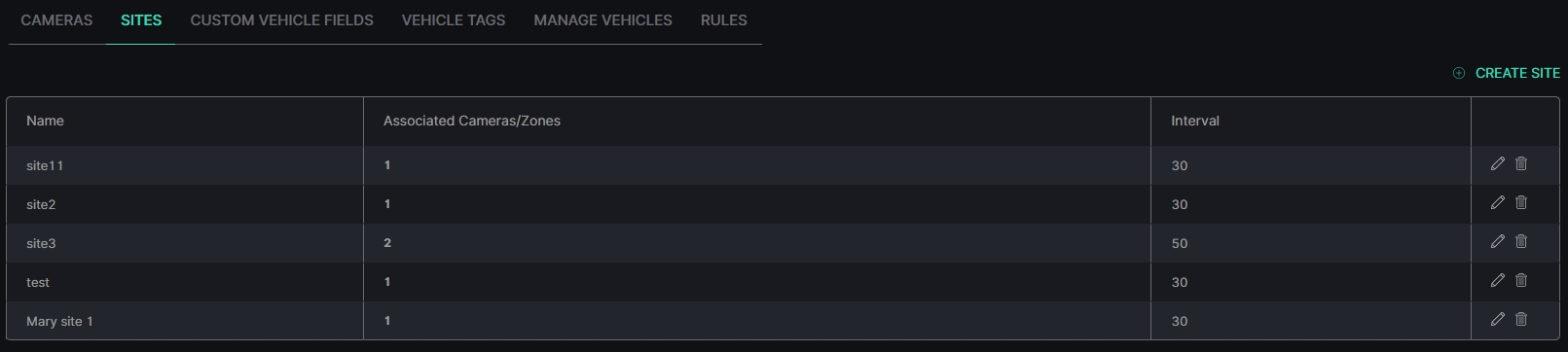Click the Name column header

point(45,121)
